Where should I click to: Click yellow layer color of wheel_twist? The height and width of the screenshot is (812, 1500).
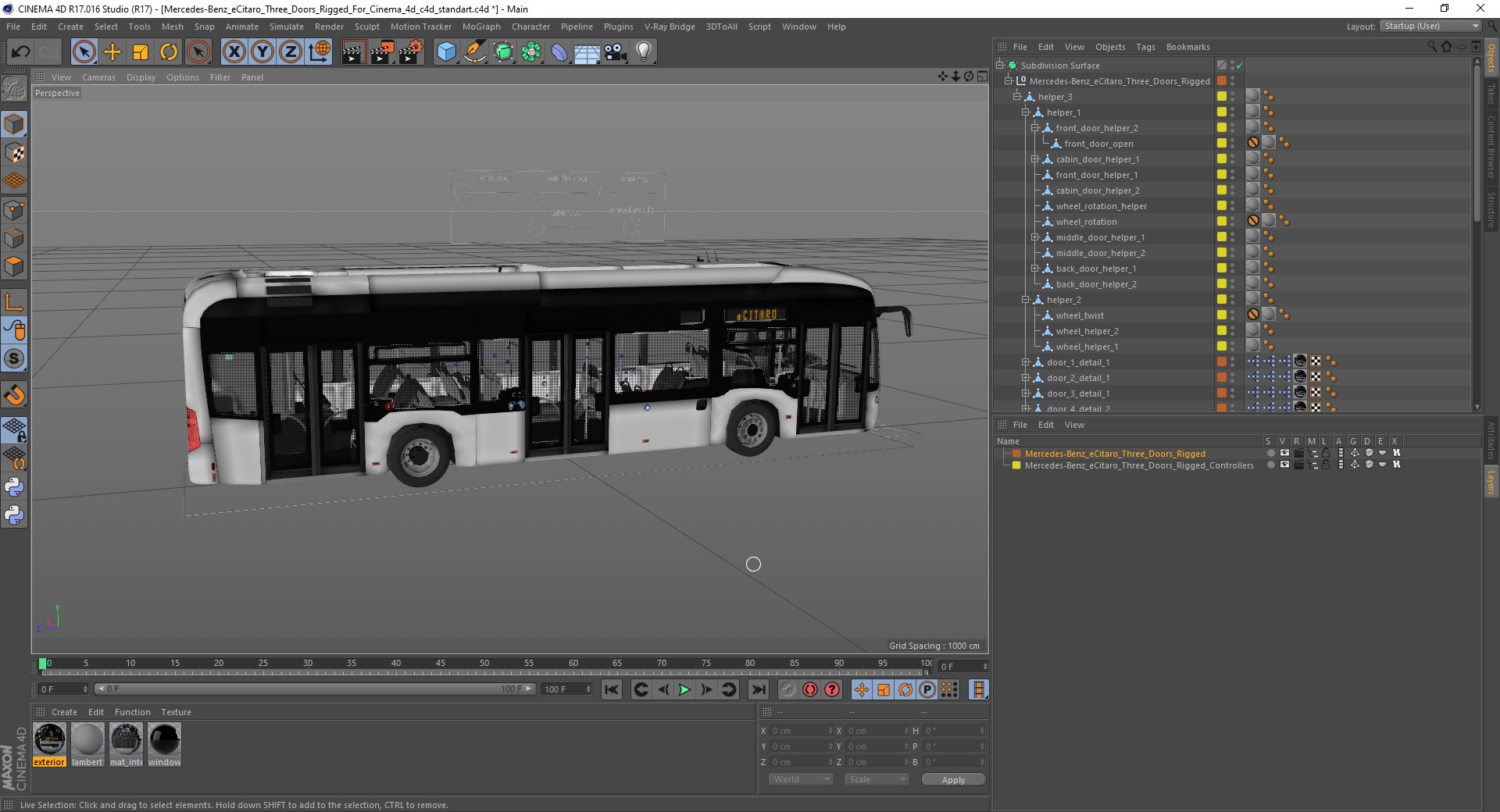coord(1221,315)
